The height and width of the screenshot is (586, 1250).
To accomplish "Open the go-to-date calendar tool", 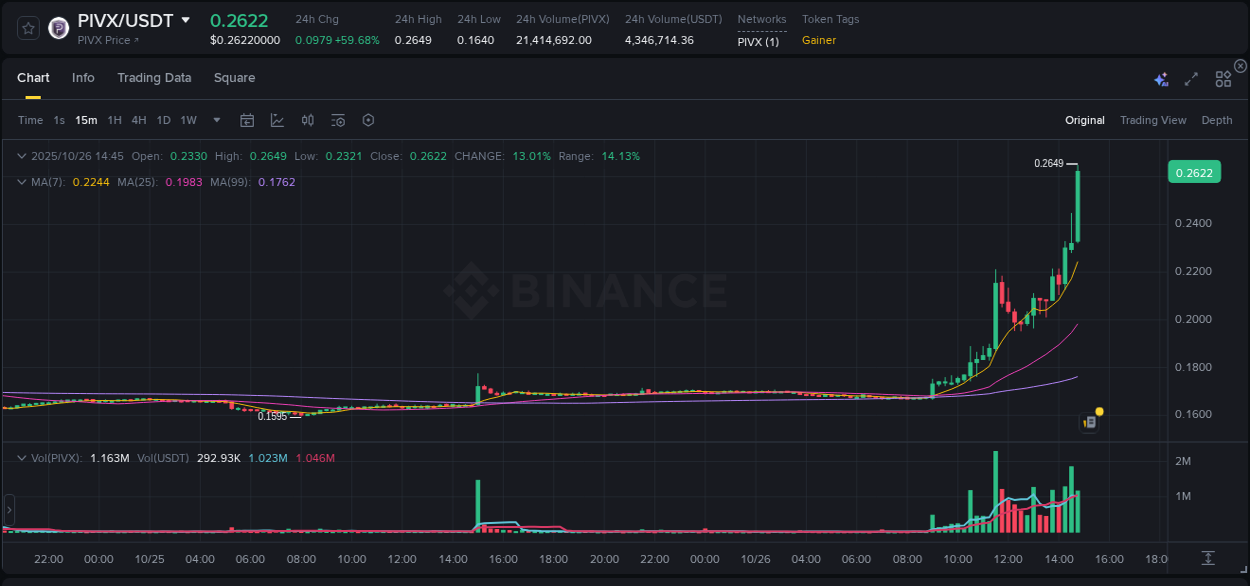I will [x=247, y=120].
